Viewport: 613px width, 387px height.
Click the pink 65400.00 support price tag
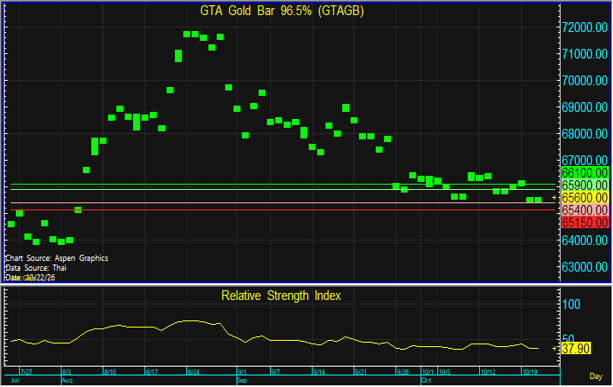tap(585, 210)
